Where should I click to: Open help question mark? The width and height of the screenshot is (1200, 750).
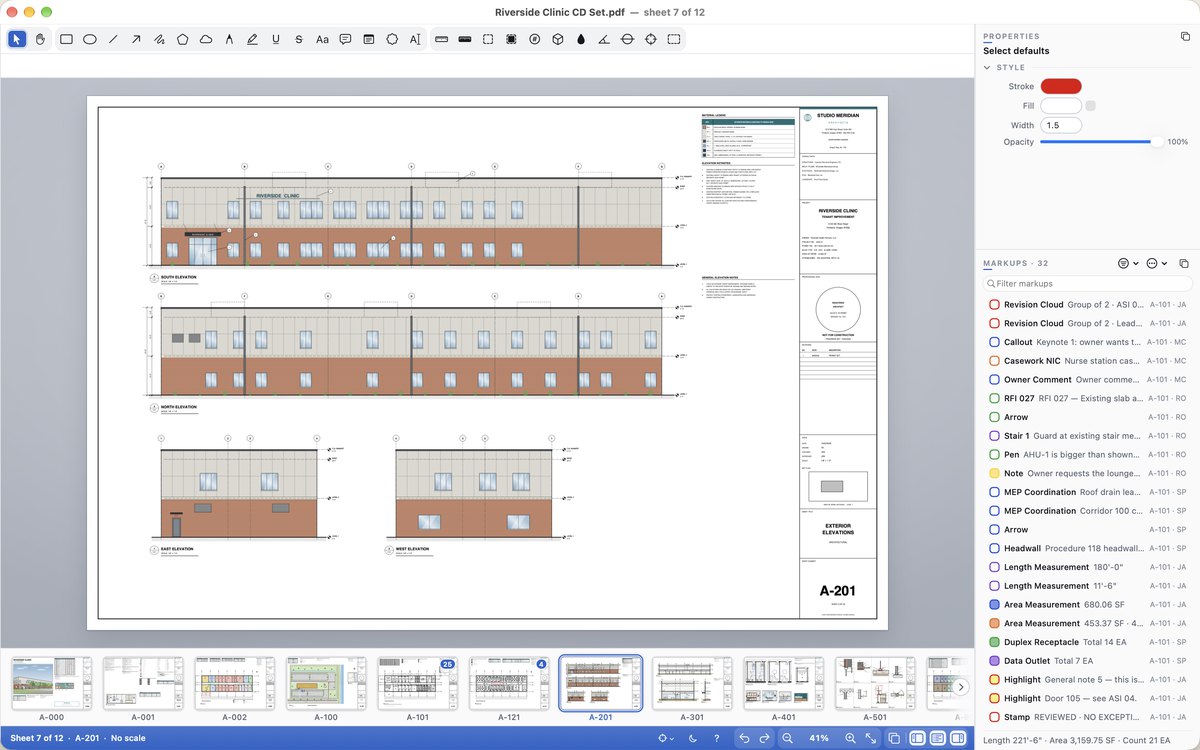(716, 738)
